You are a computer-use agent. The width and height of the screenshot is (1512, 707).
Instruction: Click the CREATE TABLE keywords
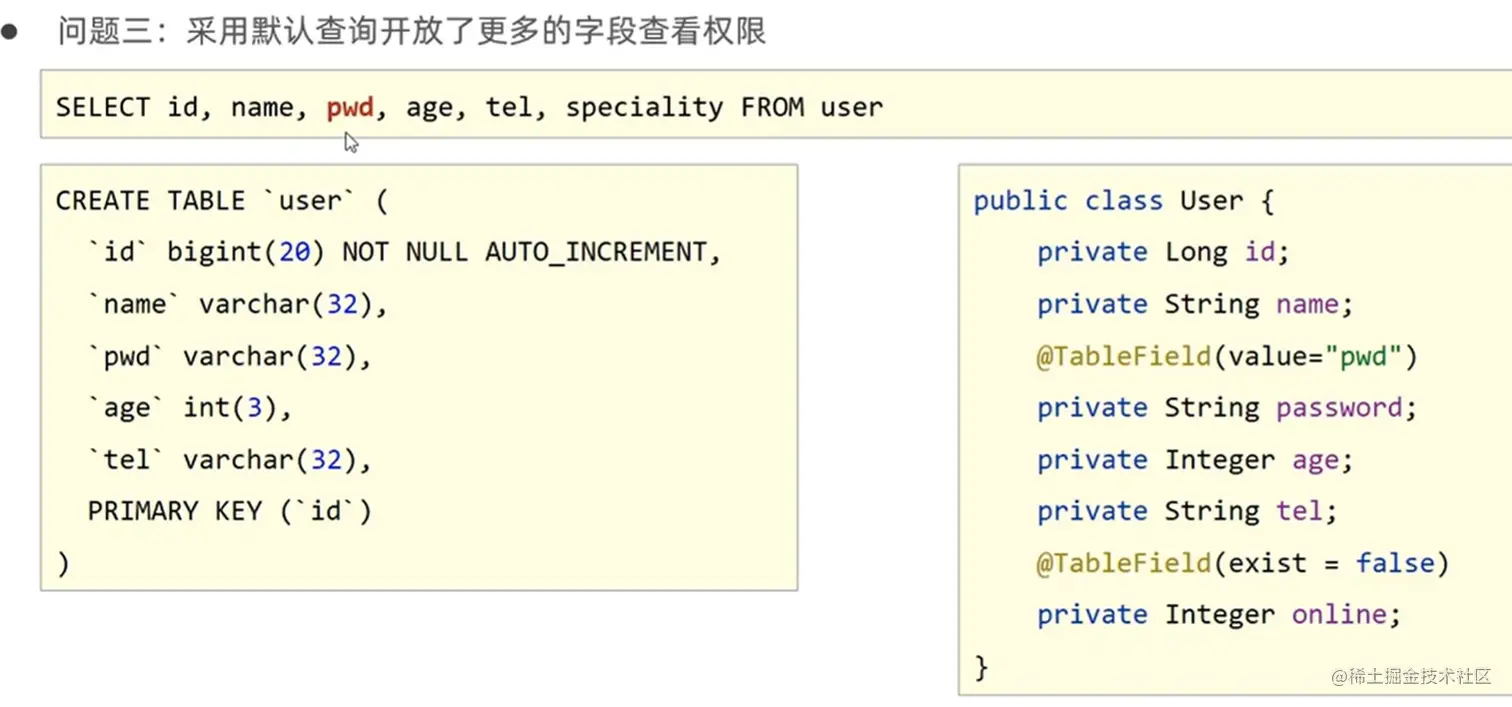click(150, 201)
